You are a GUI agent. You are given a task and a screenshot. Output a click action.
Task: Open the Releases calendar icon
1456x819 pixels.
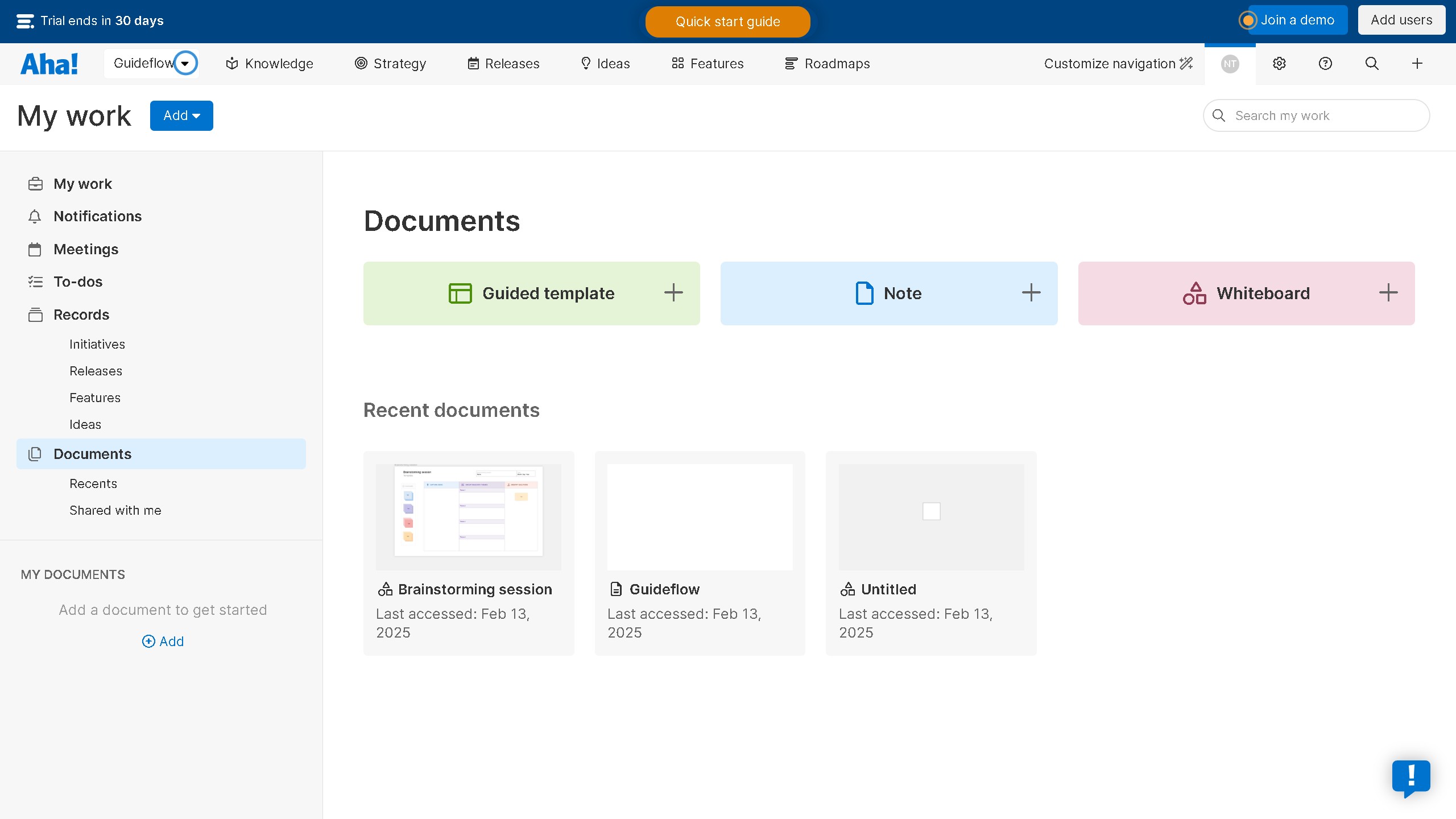click(474, 63)
